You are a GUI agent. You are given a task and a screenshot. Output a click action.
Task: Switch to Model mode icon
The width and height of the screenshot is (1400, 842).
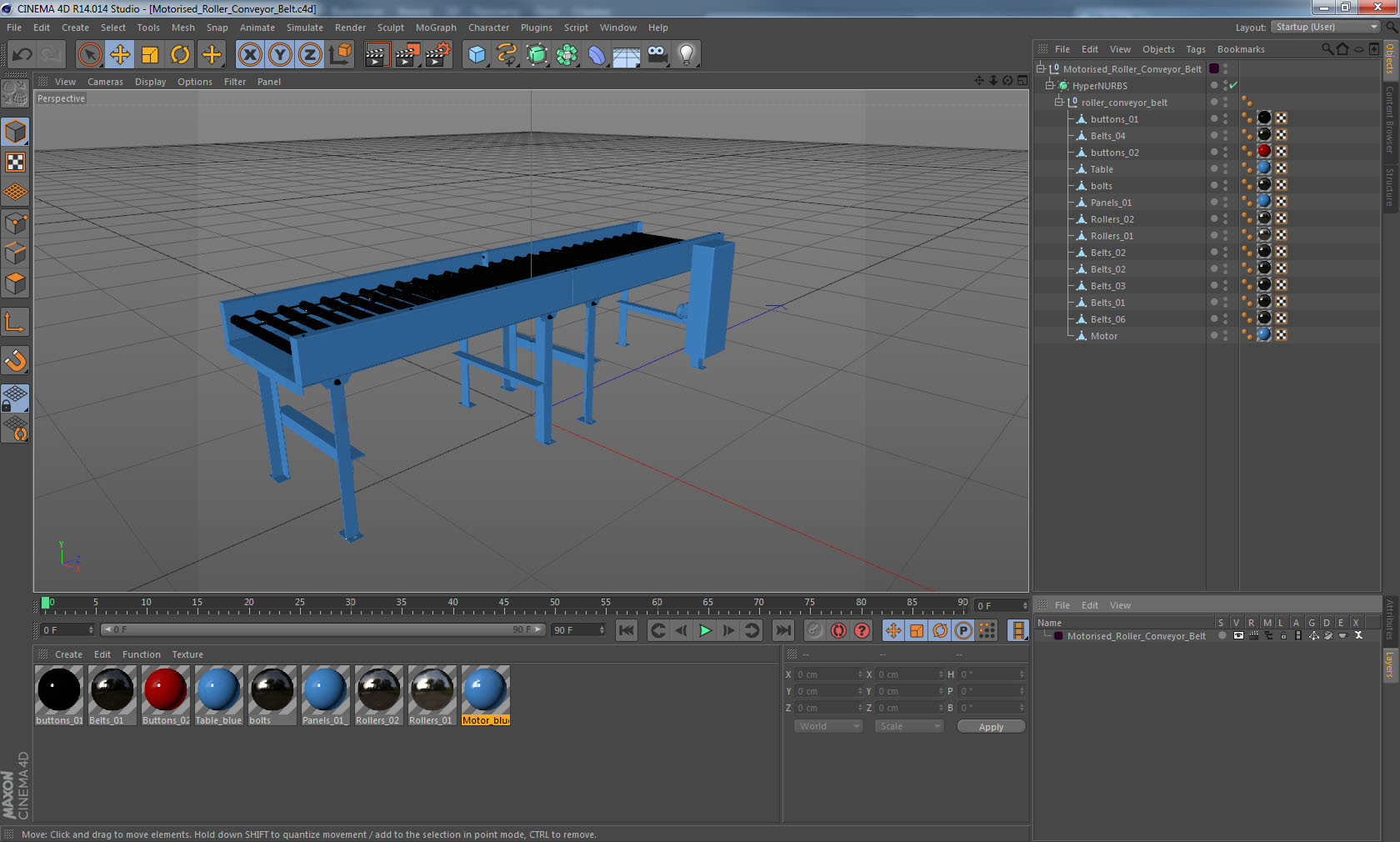[16, 132]
